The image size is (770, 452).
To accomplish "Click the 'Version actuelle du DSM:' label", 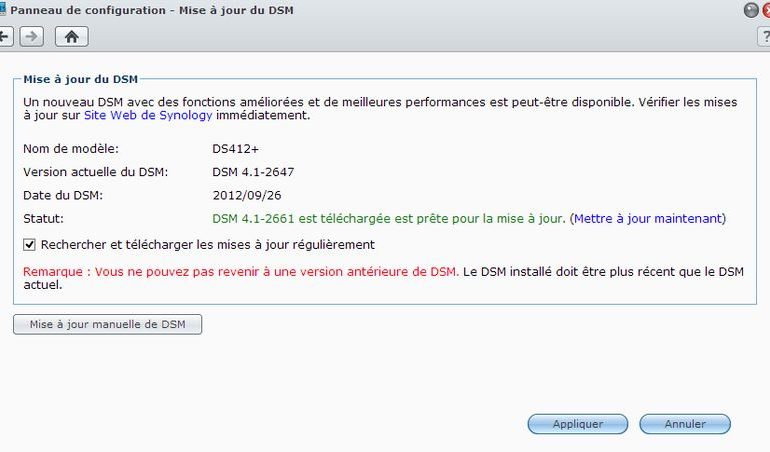I will pos(95,172).
